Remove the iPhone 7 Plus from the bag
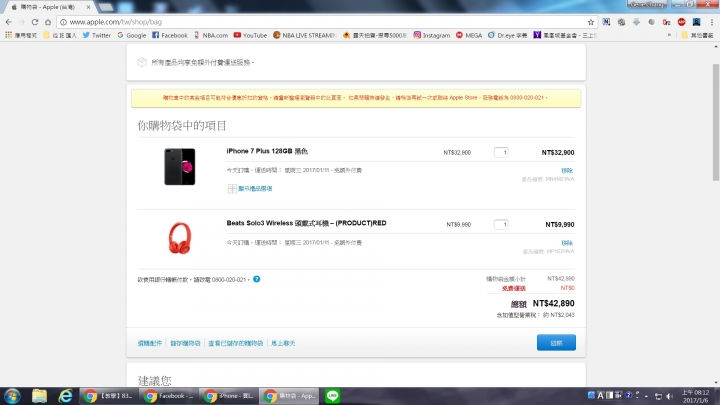 (x=567, y=170)
